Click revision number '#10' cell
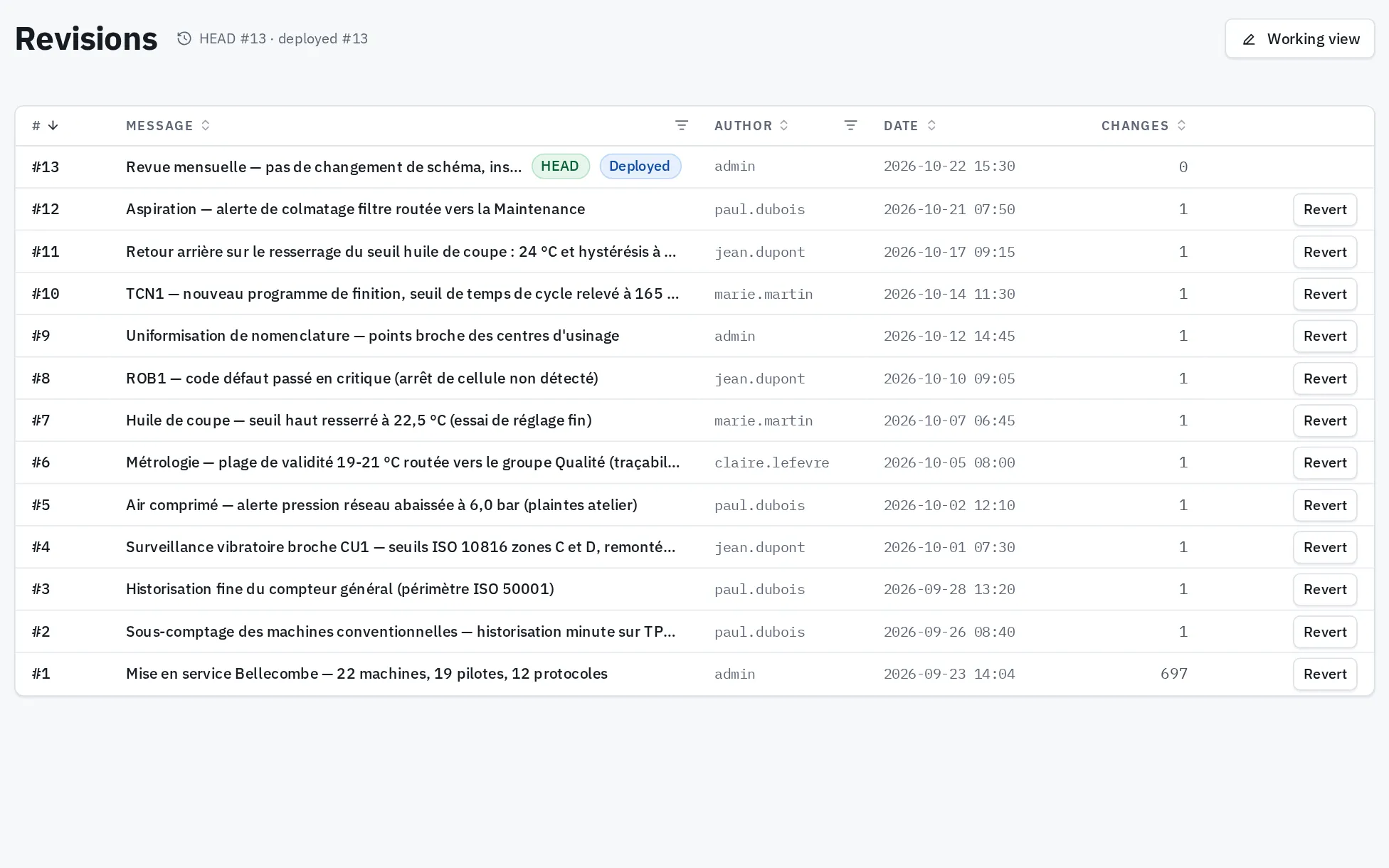Viewport: 1389px width, 868px height. 46,294
